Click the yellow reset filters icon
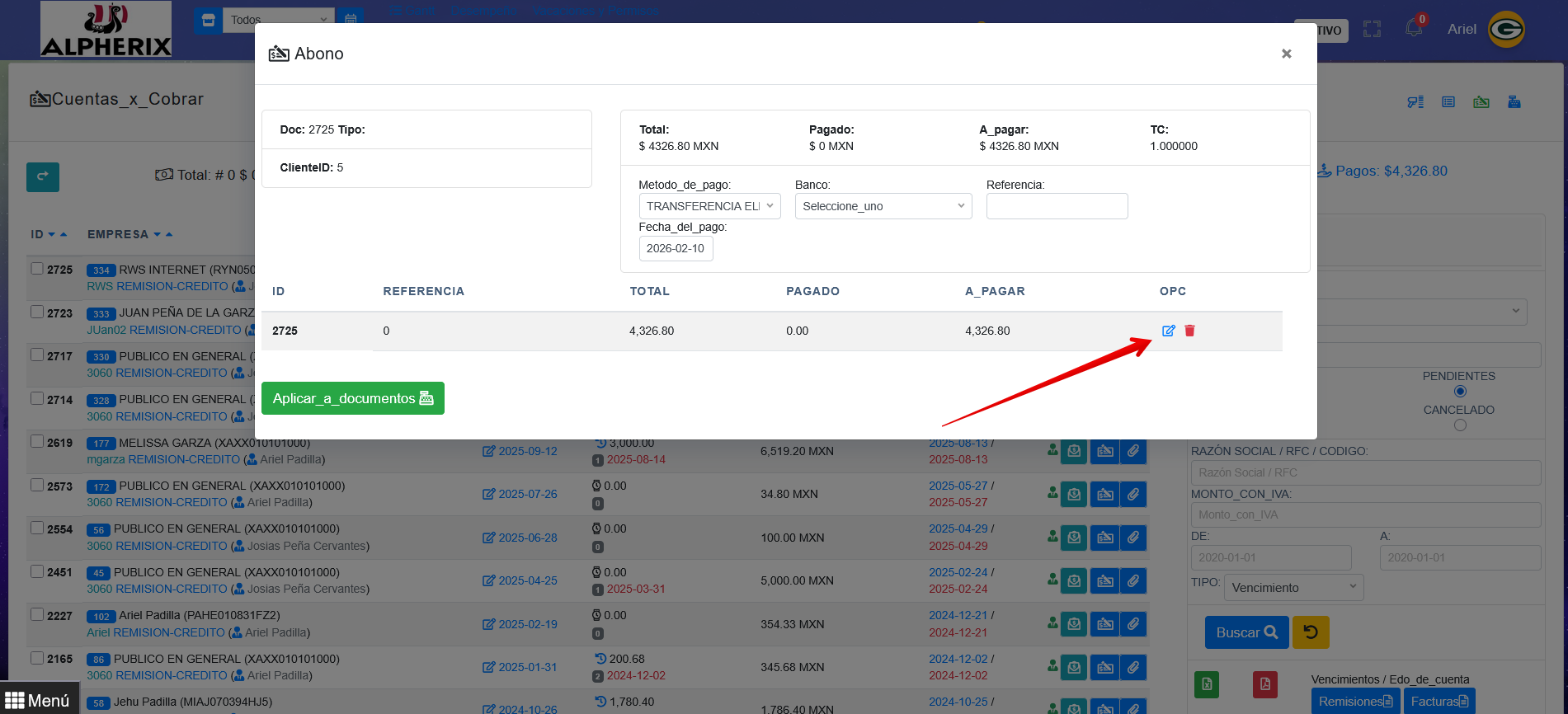The height and width of the screenshot is (714, 1568). coord(1311,632)
